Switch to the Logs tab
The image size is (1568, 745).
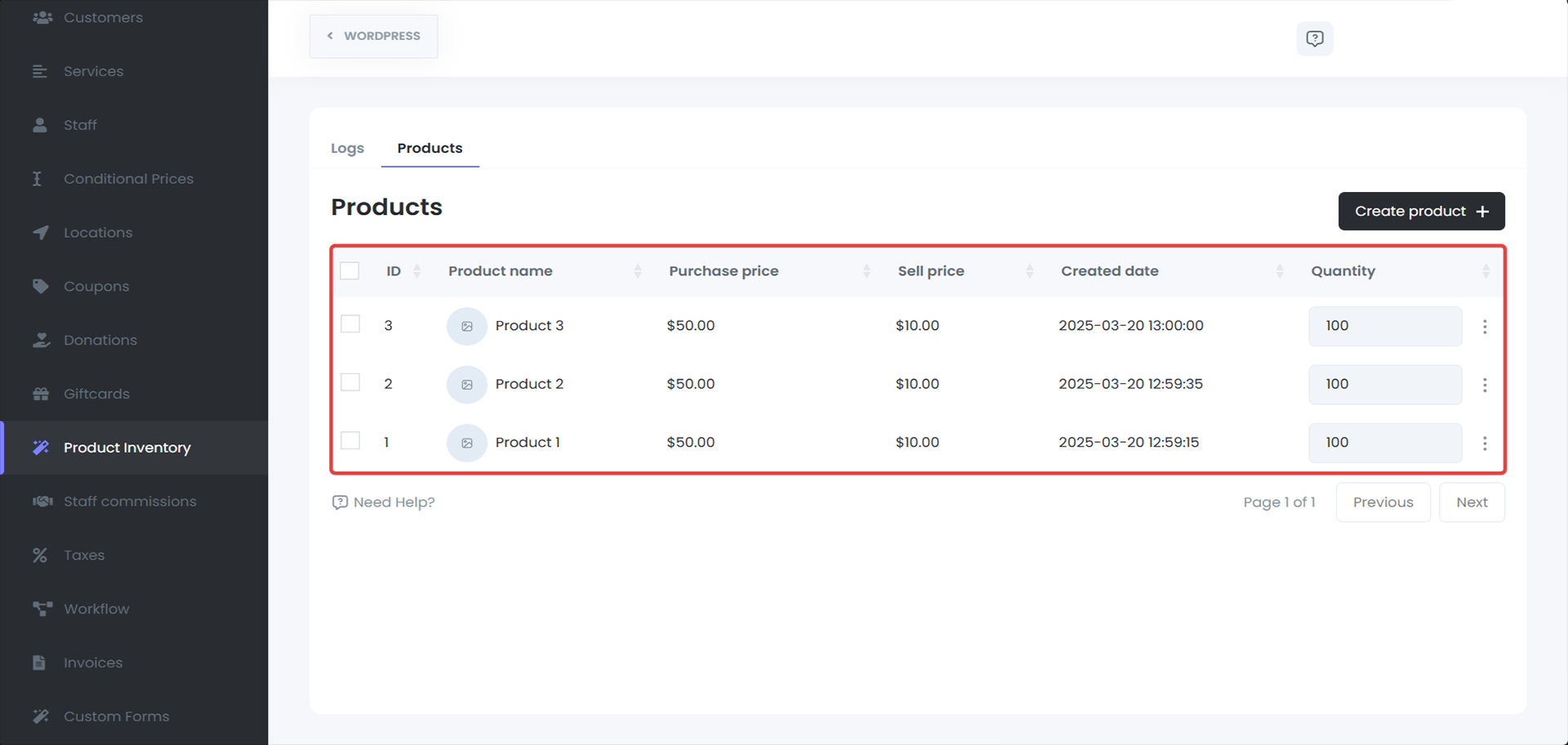tap(347, 149)
